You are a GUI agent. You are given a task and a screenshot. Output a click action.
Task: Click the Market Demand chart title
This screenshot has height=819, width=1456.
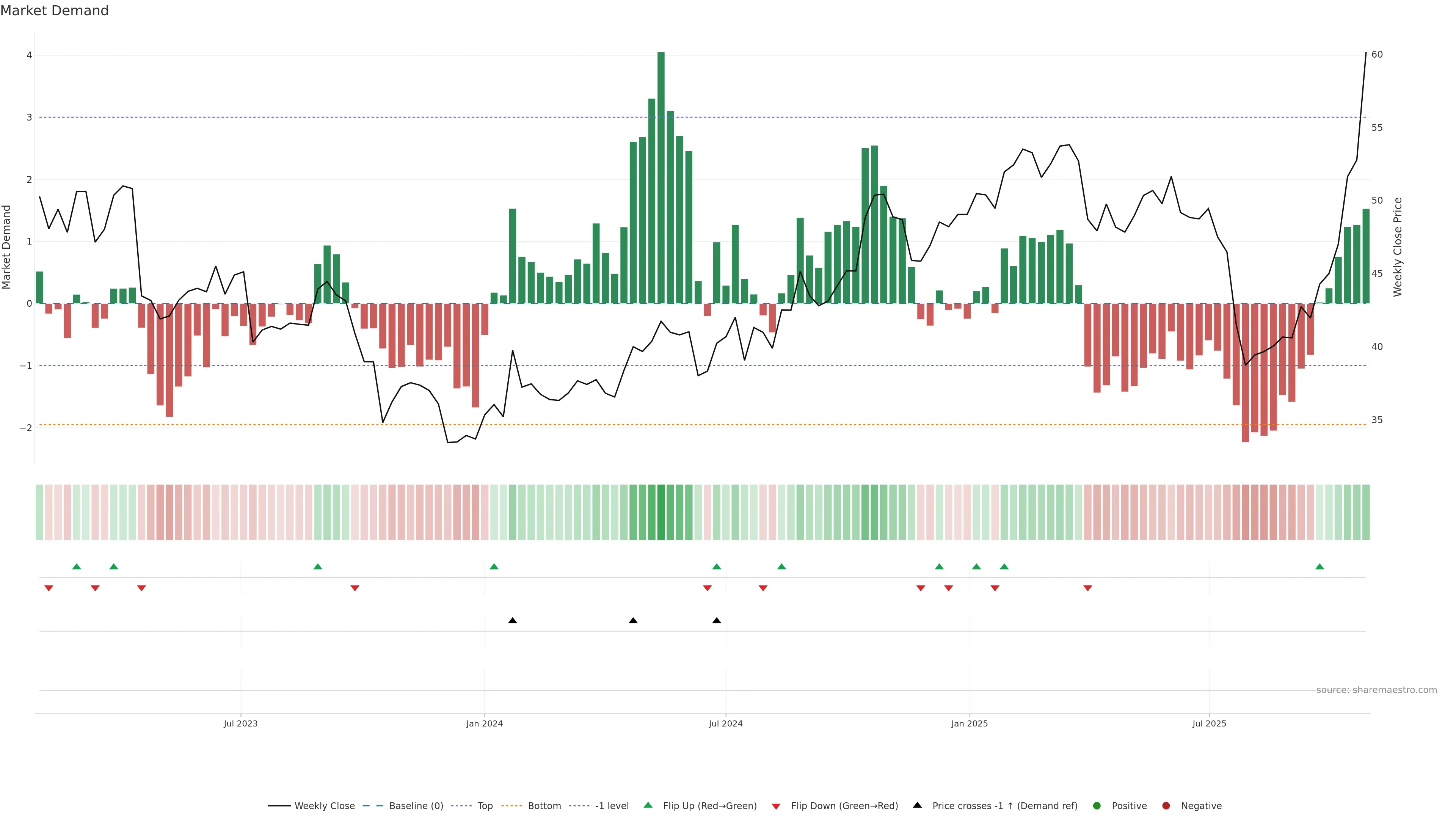(x=54, y=11)
